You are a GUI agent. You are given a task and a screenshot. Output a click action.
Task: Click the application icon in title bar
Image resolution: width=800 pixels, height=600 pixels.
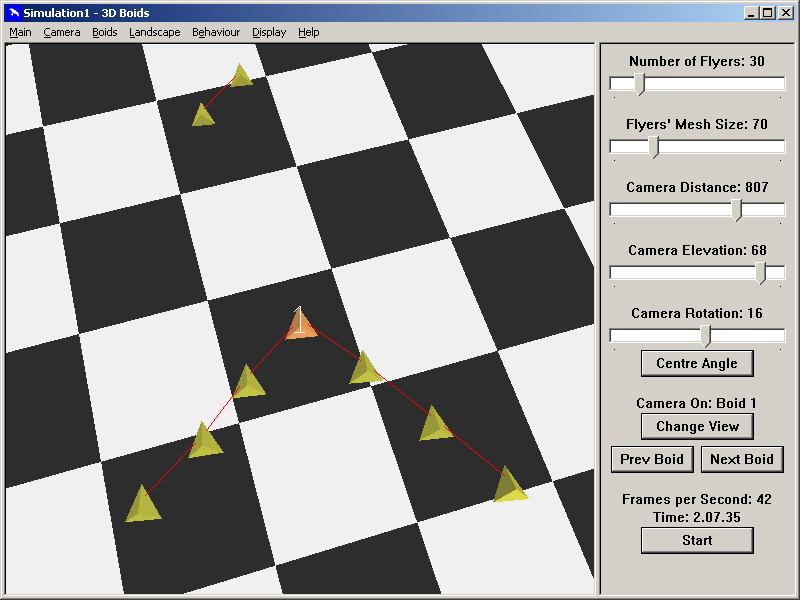click(x=15, y=13)
